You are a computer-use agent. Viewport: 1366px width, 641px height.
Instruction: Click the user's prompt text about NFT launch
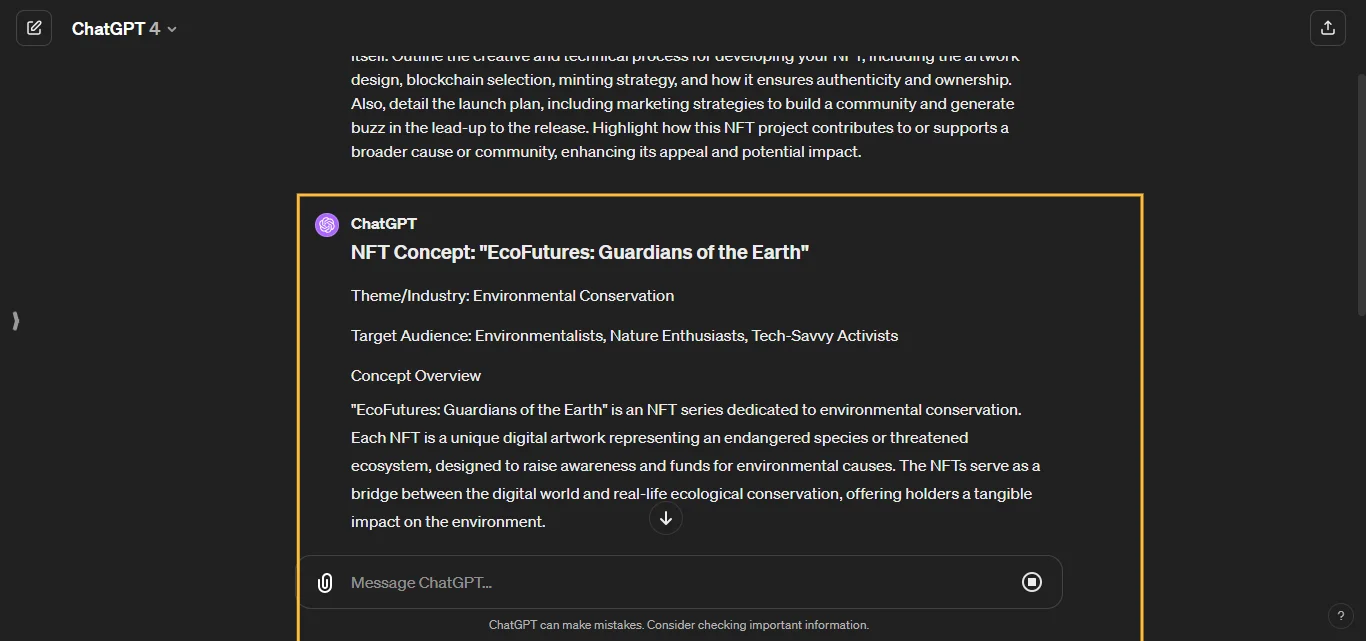(683, 103)
